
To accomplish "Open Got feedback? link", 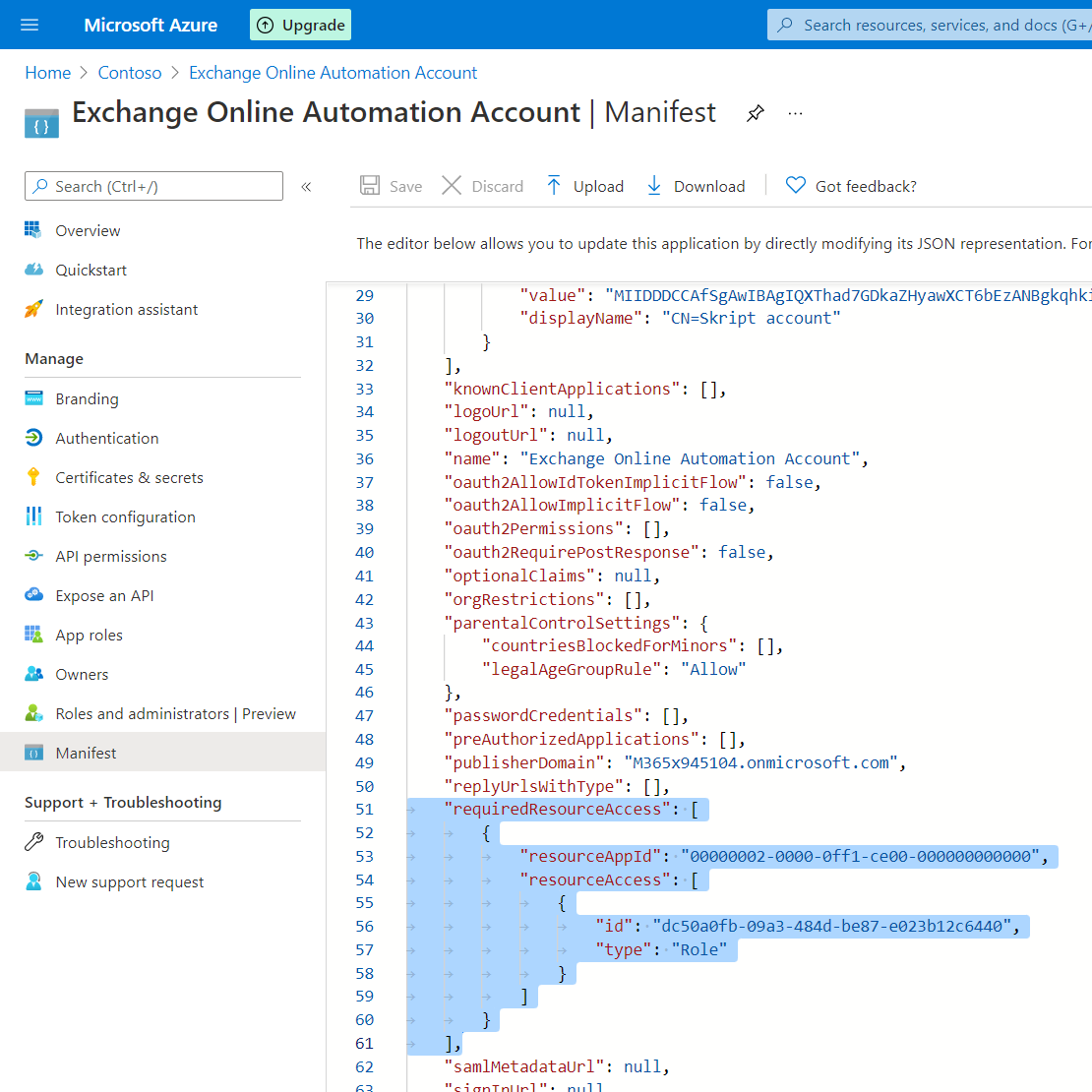I will (866, 187).
